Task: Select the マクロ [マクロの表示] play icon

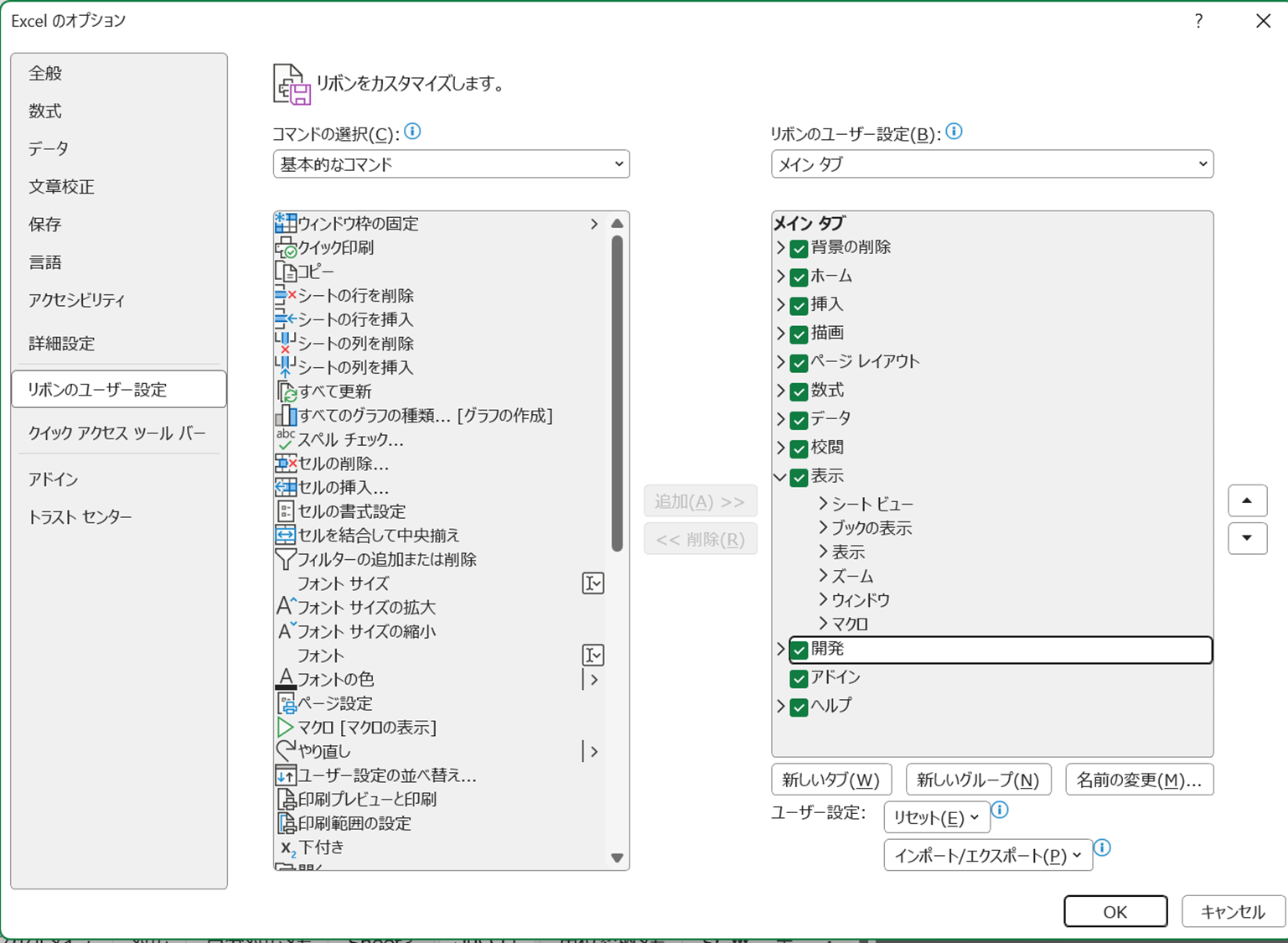Action: [286, 728]
